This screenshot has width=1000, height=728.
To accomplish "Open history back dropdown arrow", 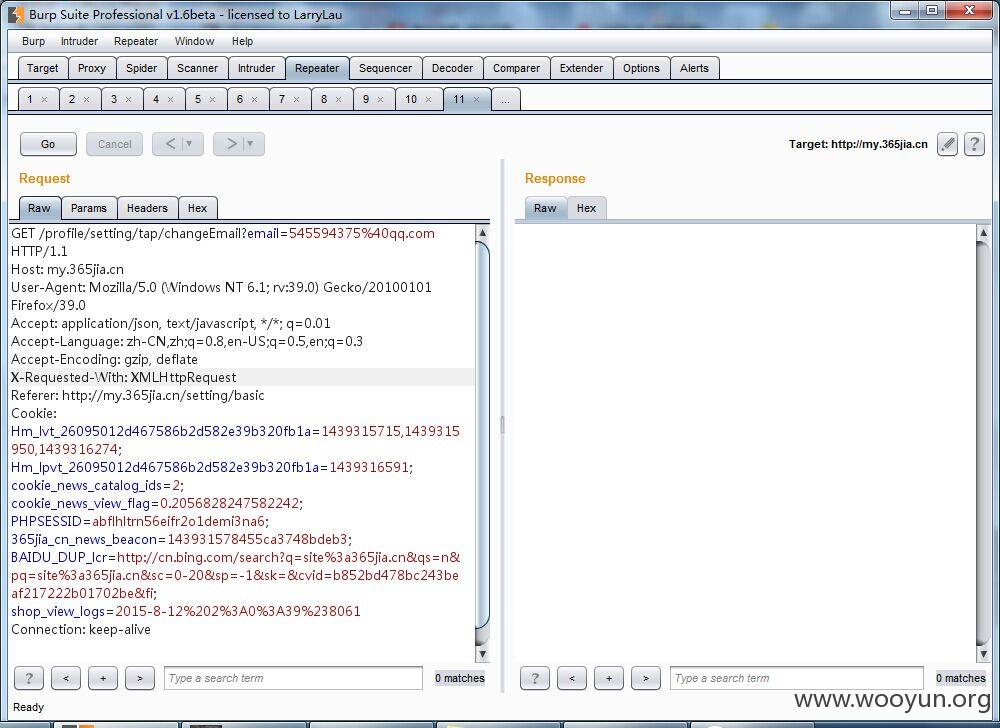I will click(189, 144).
